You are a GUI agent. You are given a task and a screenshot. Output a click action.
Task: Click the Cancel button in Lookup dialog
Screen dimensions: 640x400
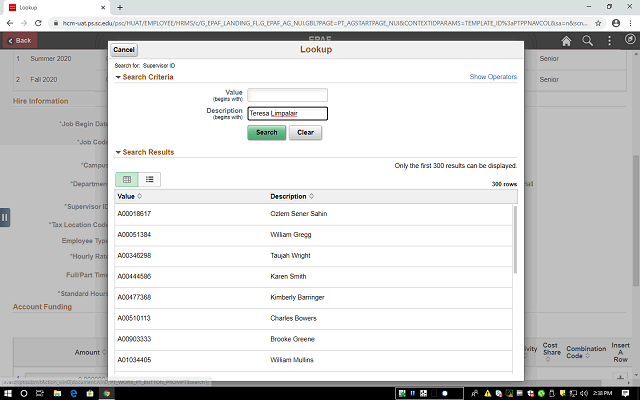(124, 50)
